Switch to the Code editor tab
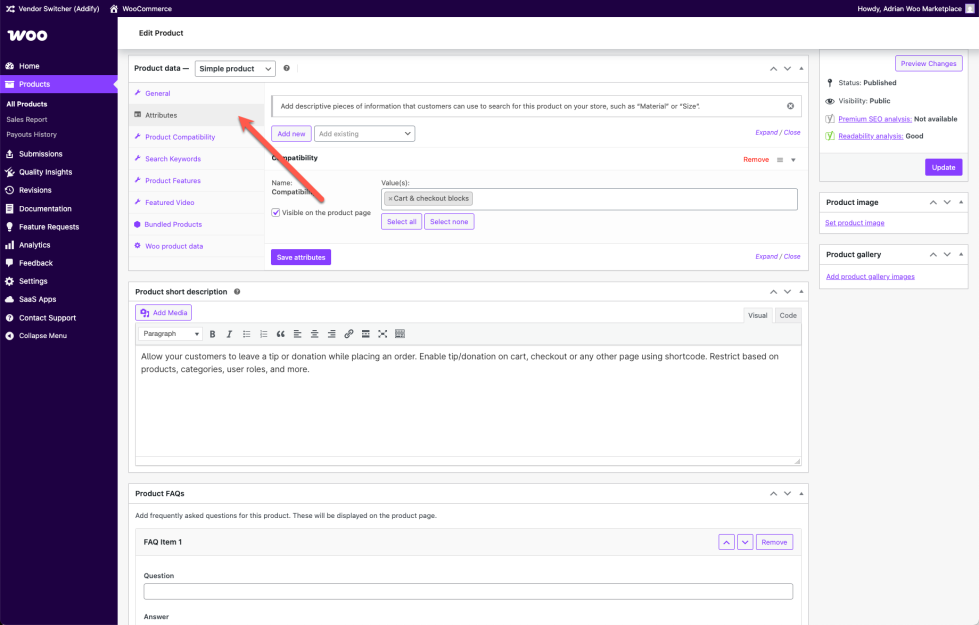Image resolution: width=979 pixels, height=625 pixels. (788, 315)
